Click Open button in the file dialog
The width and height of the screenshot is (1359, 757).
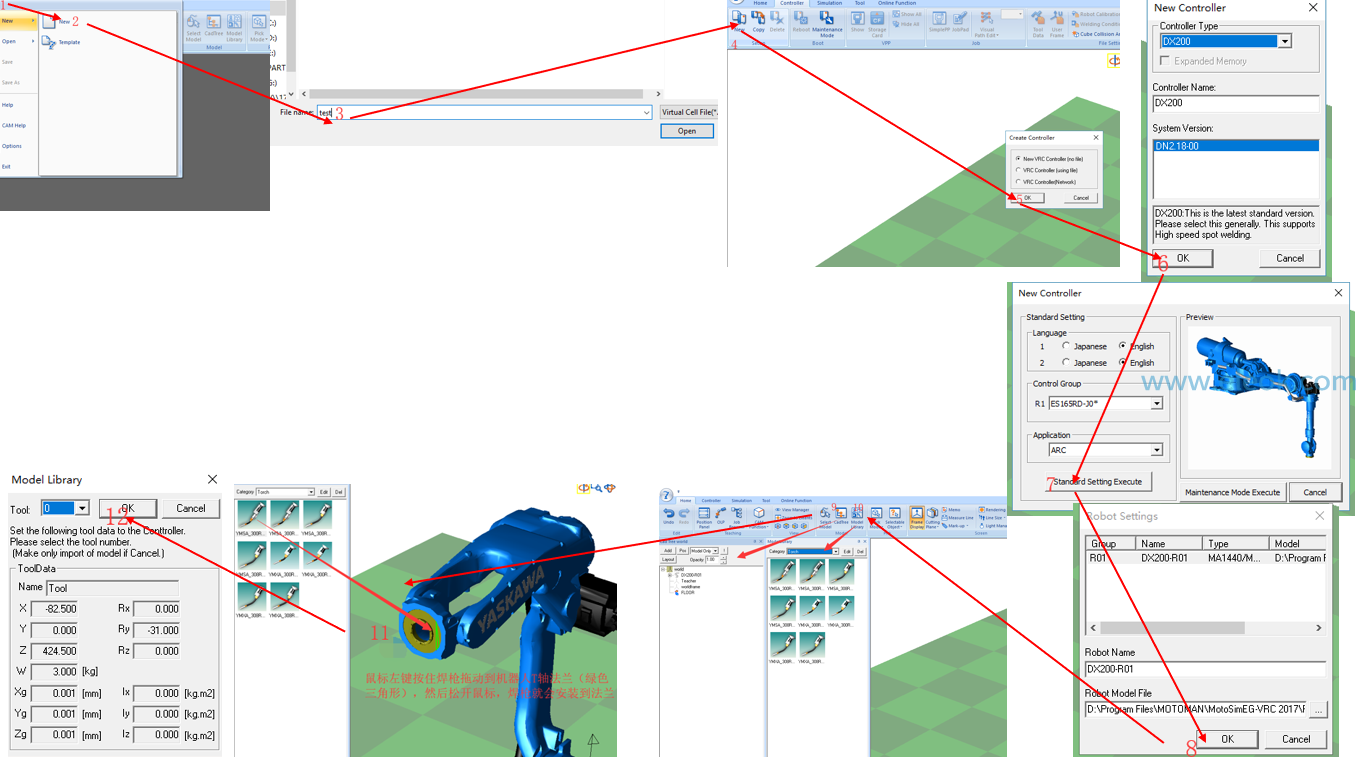pyautogui.click(x=687, y=131)
